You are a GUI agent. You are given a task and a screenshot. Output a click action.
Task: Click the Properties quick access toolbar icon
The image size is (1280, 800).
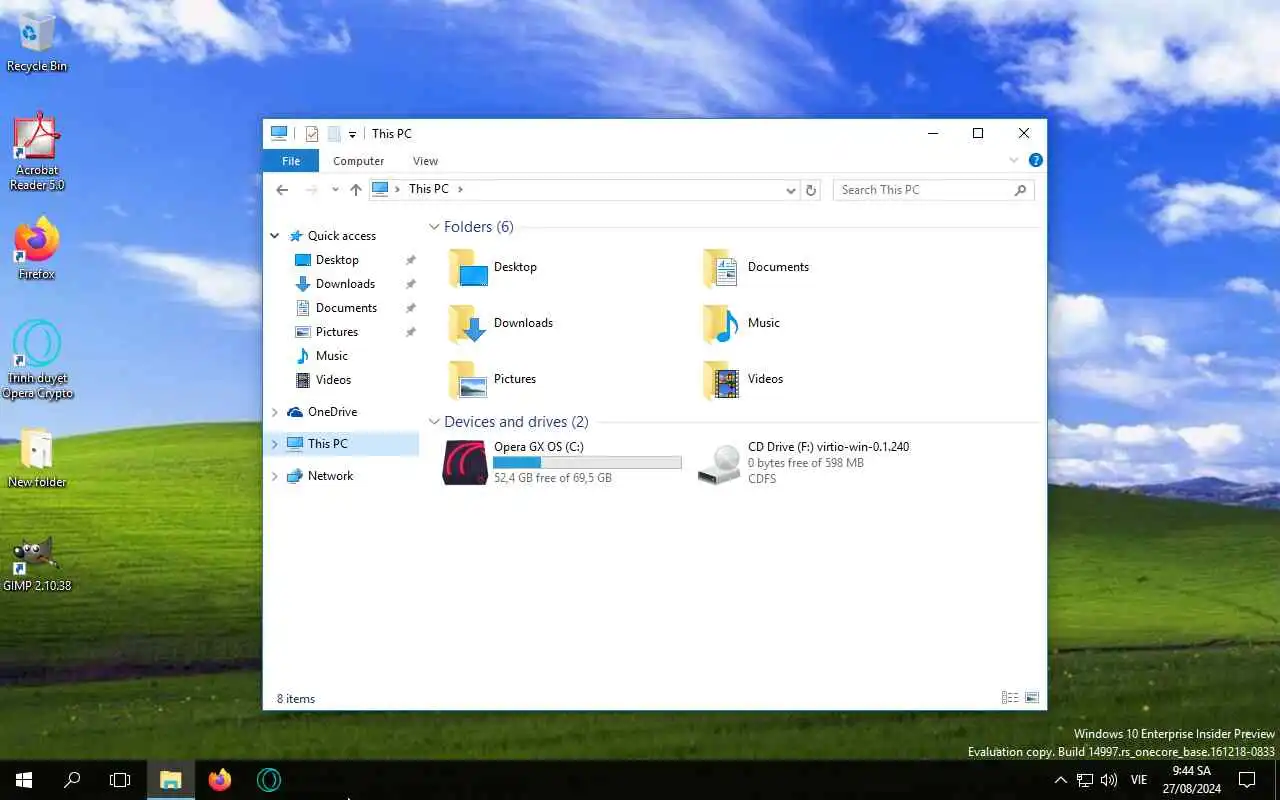tap(312, 134)
